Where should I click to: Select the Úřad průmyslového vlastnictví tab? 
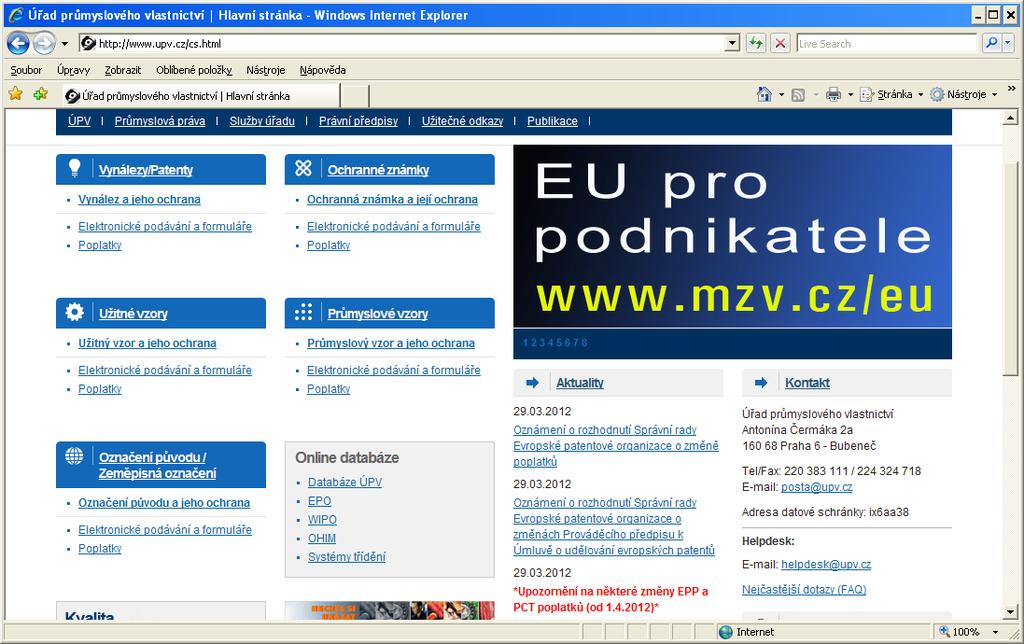point(200,96)
